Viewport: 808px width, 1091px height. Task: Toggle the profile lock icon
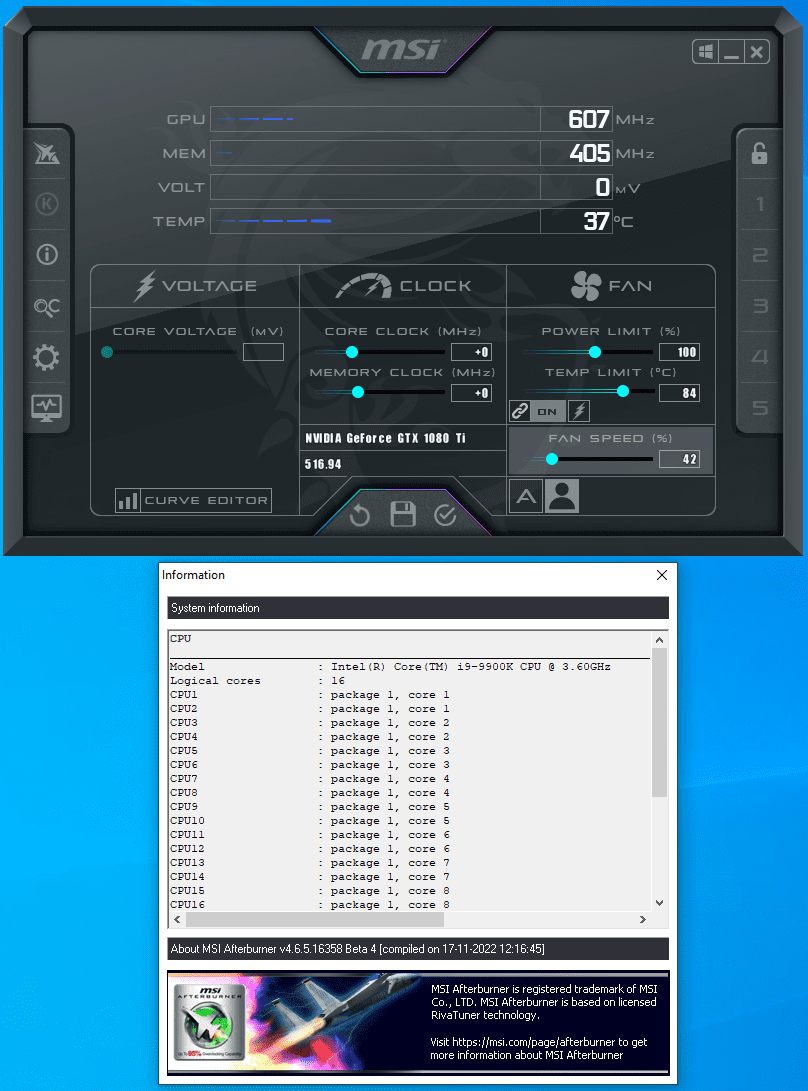759,153
